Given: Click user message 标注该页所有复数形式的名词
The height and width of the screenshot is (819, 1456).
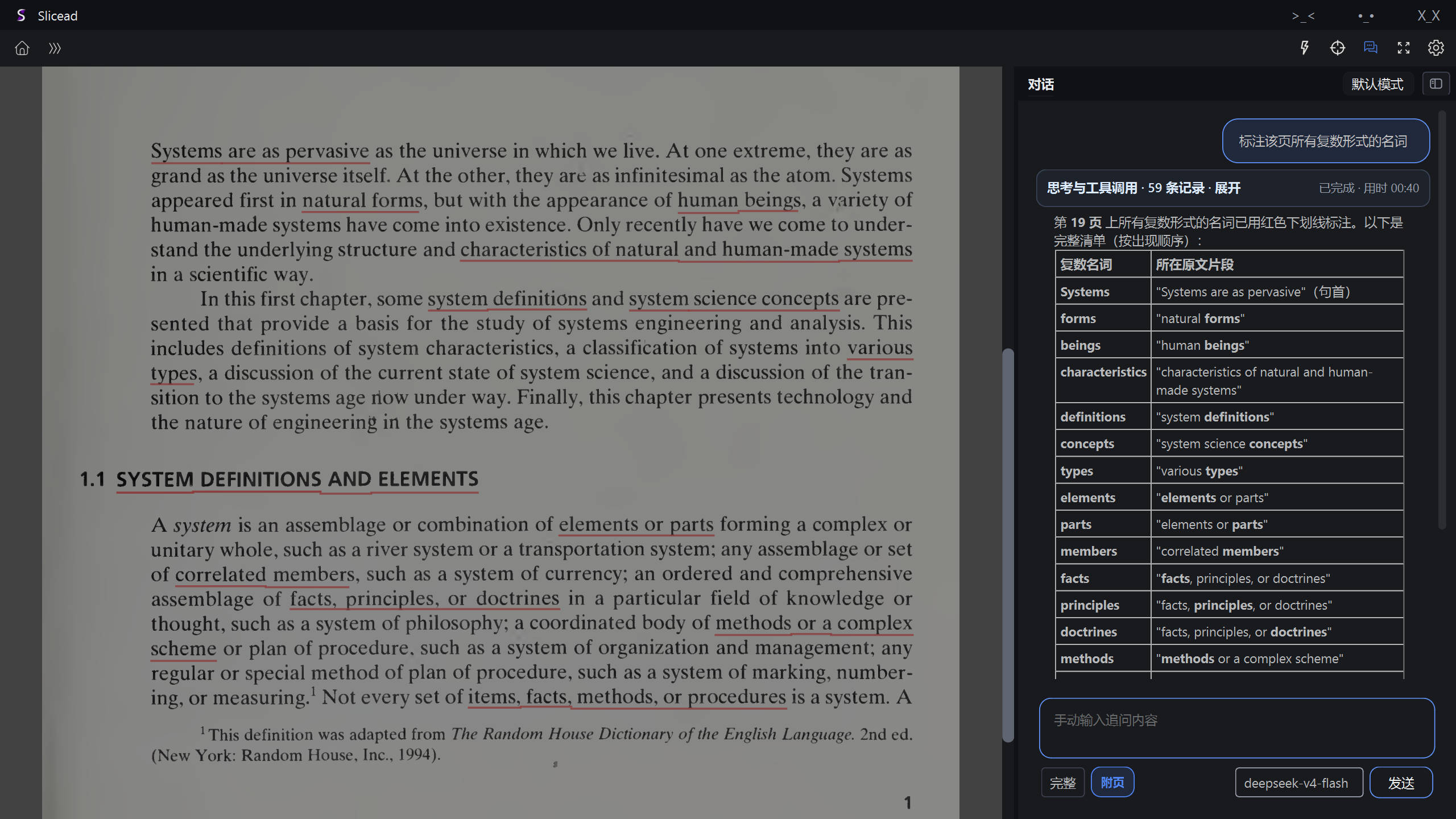Looking at the screenshot, I should click(1326, 141).
